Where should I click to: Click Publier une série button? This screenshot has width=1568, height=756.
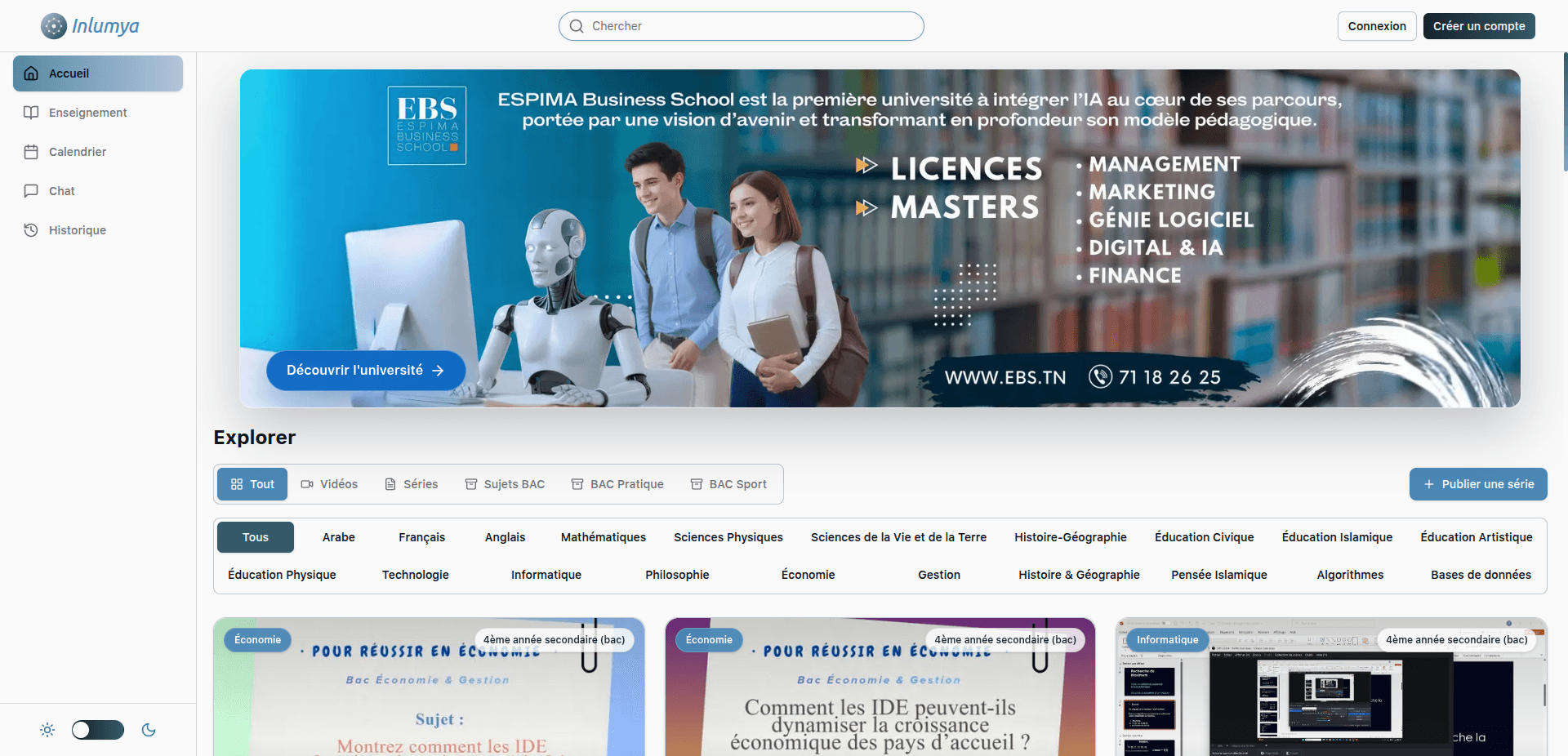point(1478,484)
